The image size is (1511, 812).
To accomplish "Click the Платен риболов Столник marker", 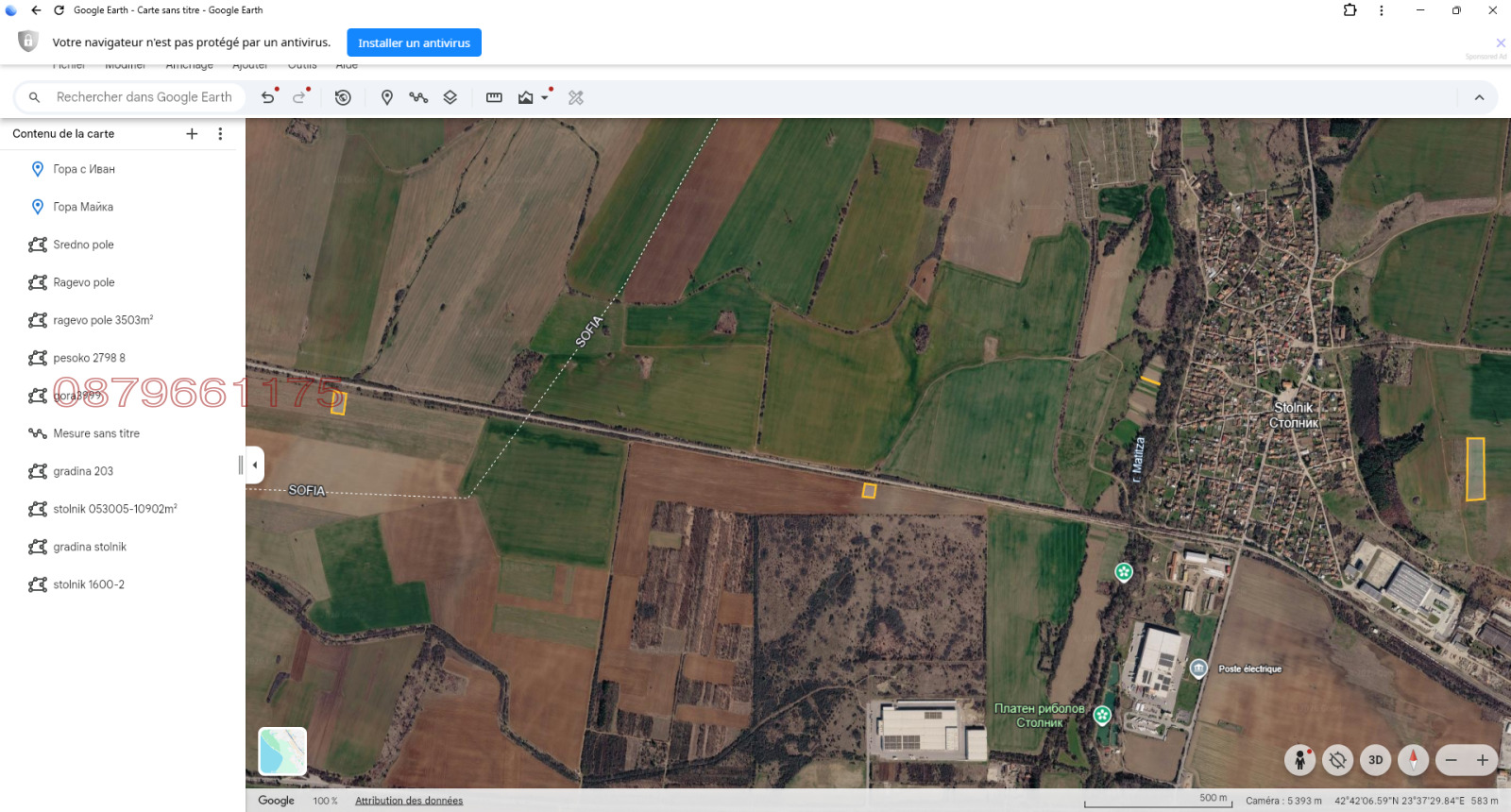I will coord(1102,715).
